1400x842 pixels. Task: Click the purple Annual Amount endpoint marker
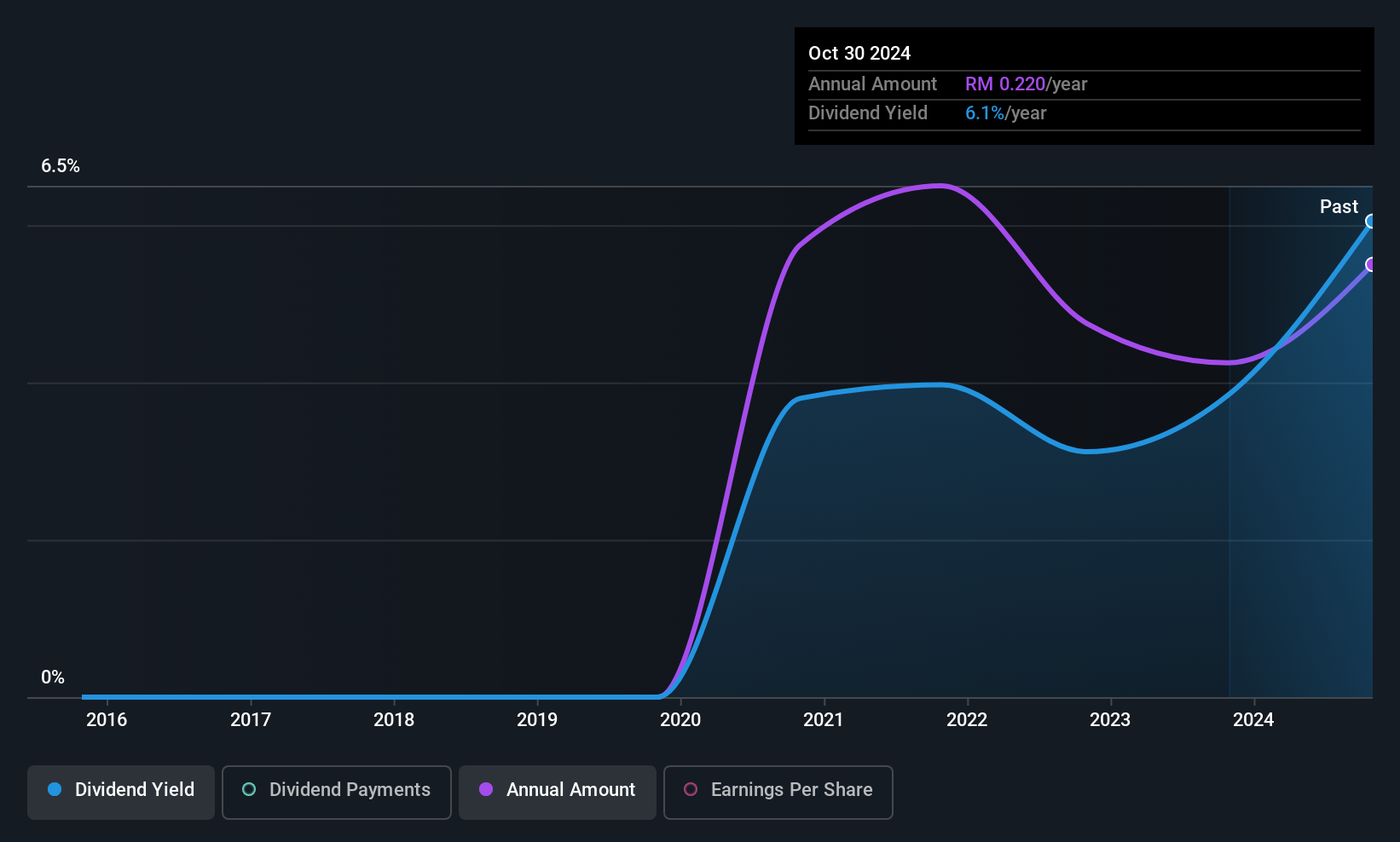pyautogui.click(x=1371, y=264)
